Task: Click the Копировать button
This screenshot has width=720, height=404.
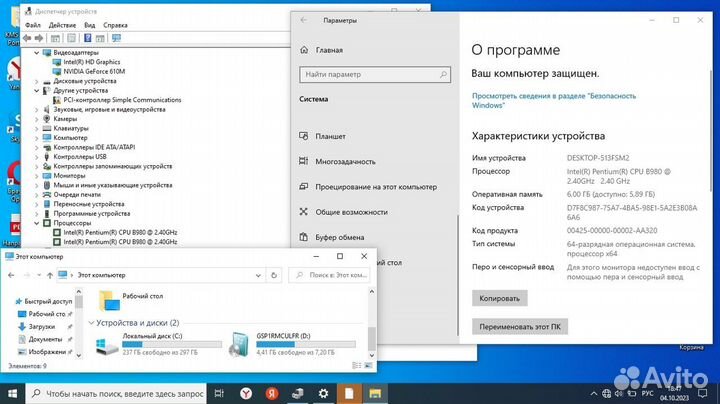Action: (x=500, y=298)
